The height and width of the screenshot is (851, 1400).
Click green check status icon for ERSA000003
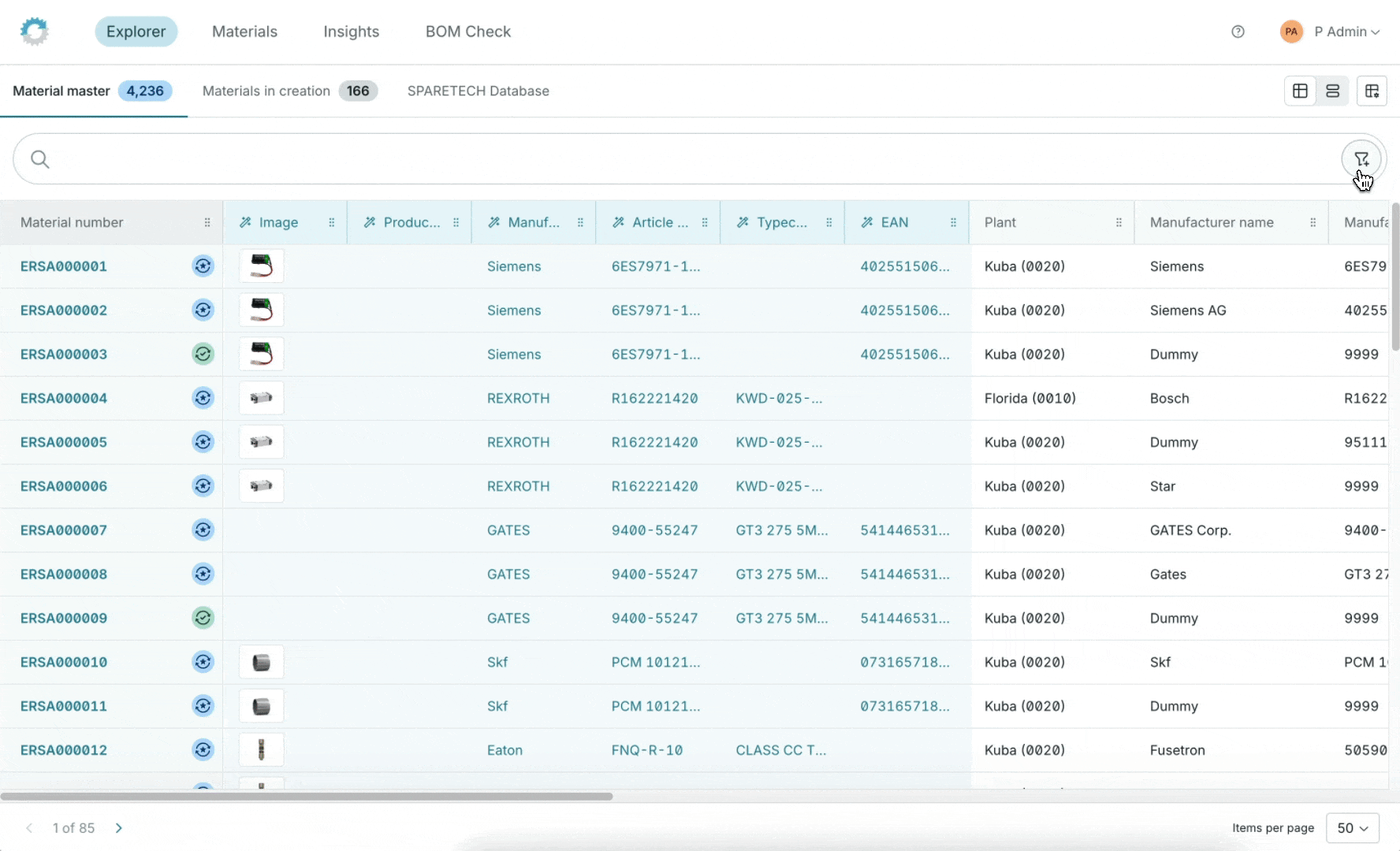coord(203,355)
